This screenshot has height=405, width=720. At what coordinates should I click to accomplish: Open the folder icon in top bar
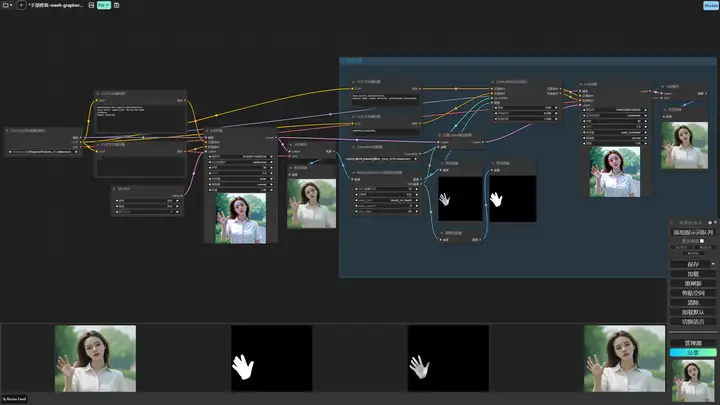(6, 5)
